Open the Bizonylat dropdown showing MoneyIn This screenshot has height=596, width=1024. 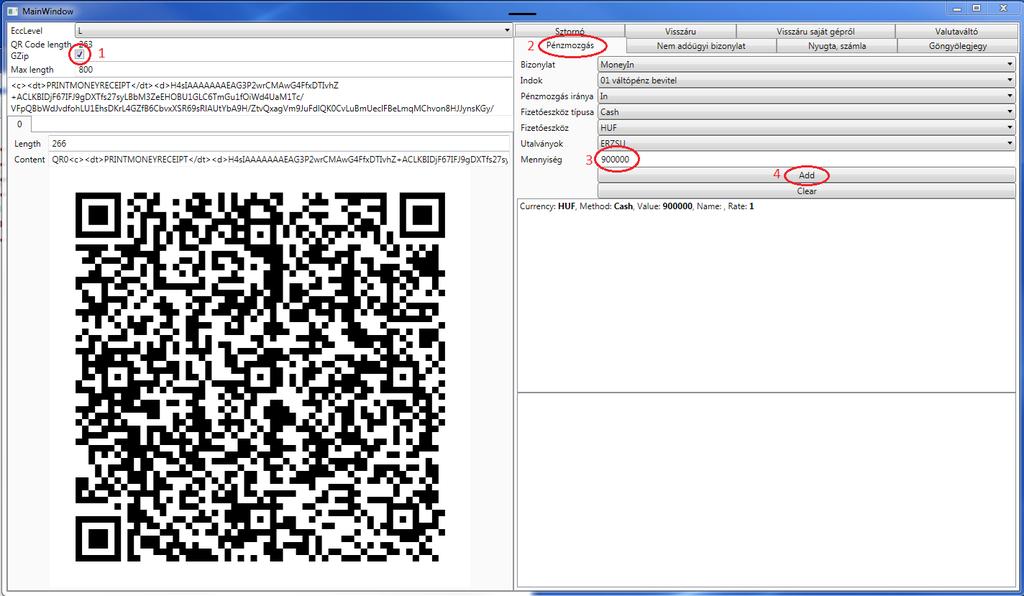click(x=807, y=65)
